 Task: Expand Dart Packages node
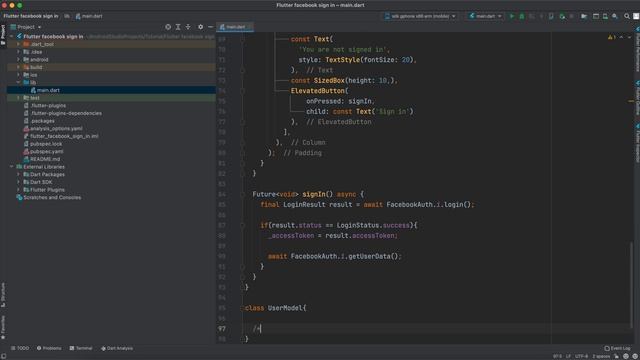pyautogui.click(x=18, y=174)
